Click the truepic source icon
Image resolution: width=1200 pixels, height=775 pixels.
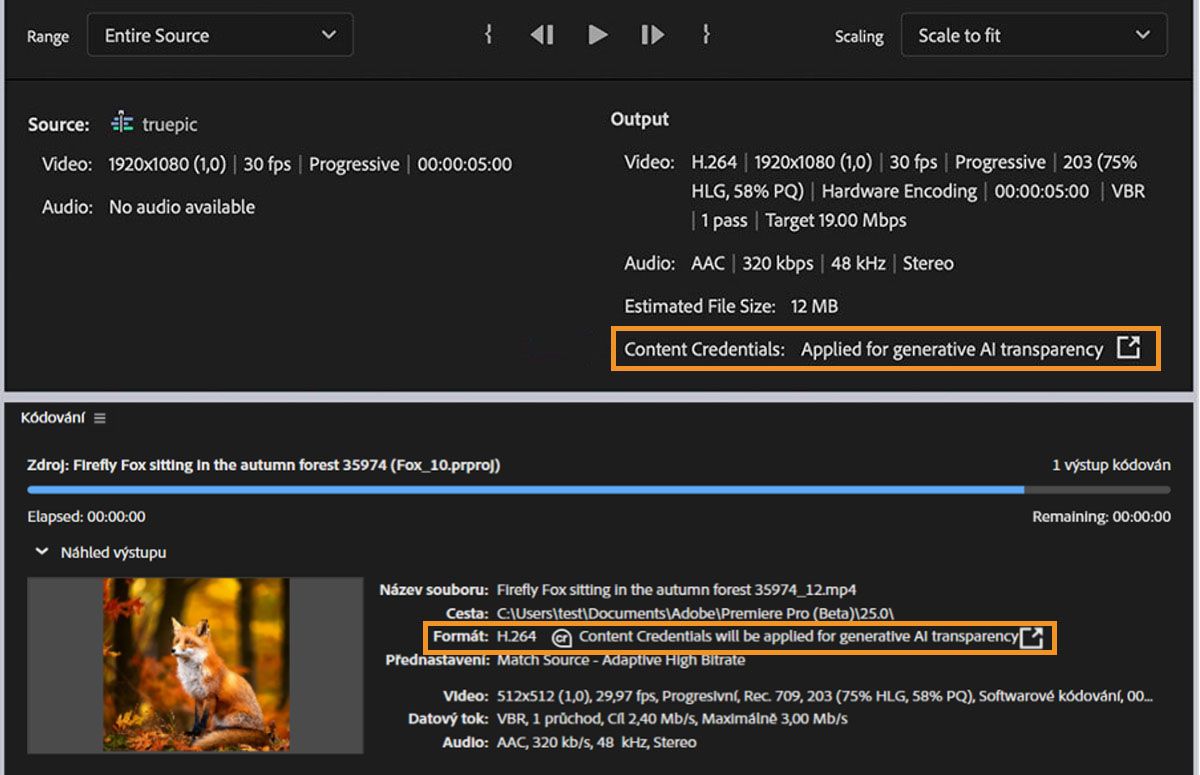(122, 123)
